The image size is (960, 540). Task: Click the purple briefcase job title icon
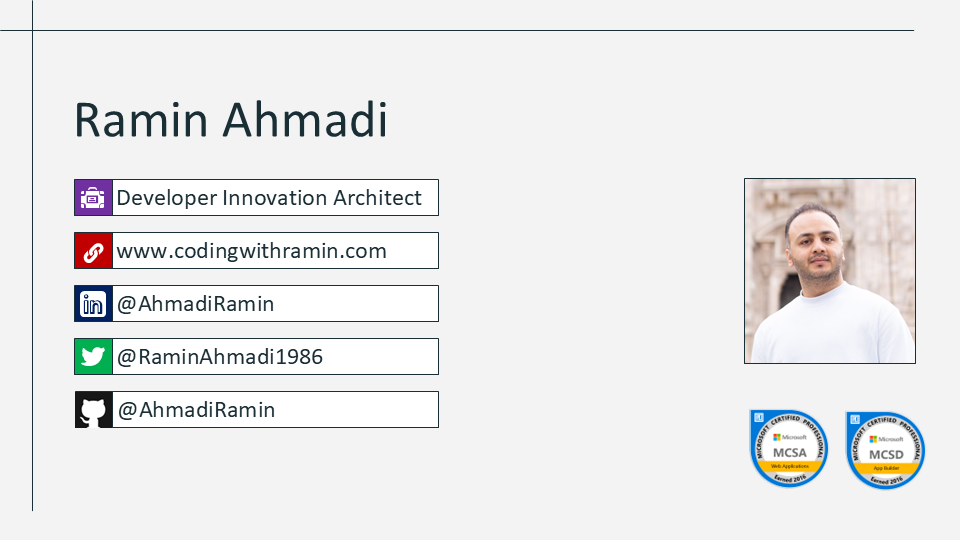click(x=93, y=198)
